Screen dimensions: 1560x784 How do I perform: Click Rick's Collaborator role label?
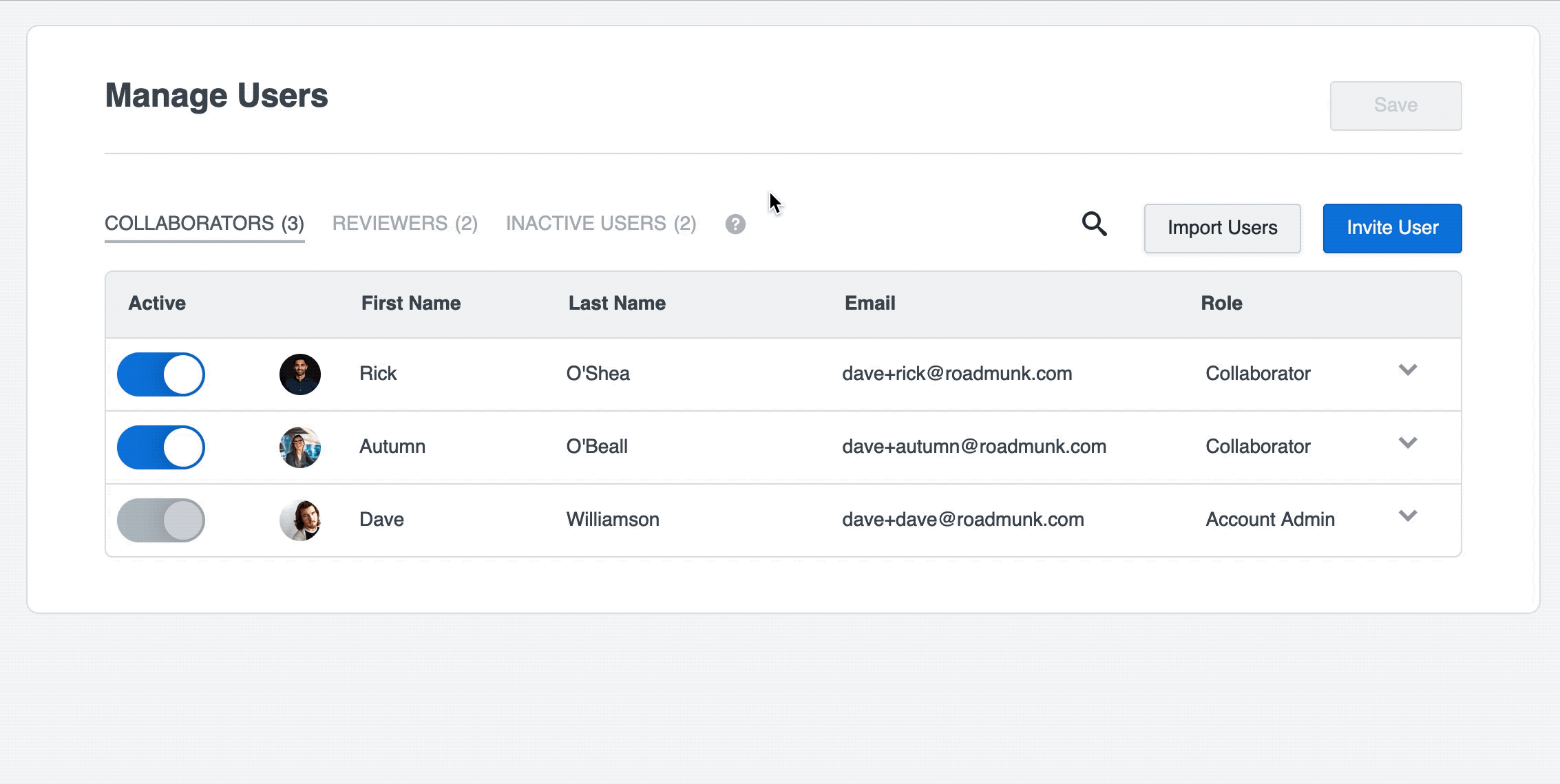pyautogui.click(x=1258, y=374)
